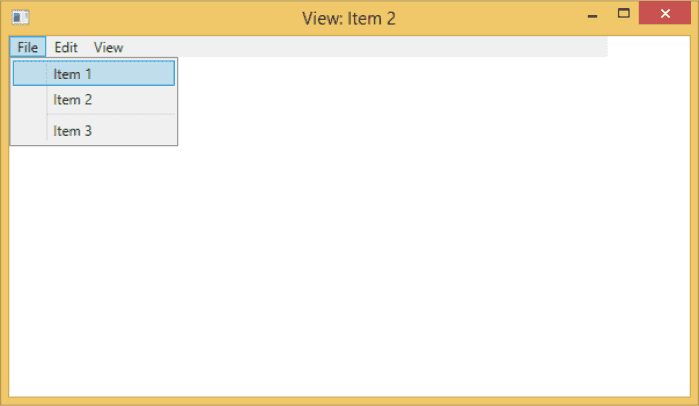Click white gap right of menu bar
The image size is (699, 406).
click(x=649, y=47)
